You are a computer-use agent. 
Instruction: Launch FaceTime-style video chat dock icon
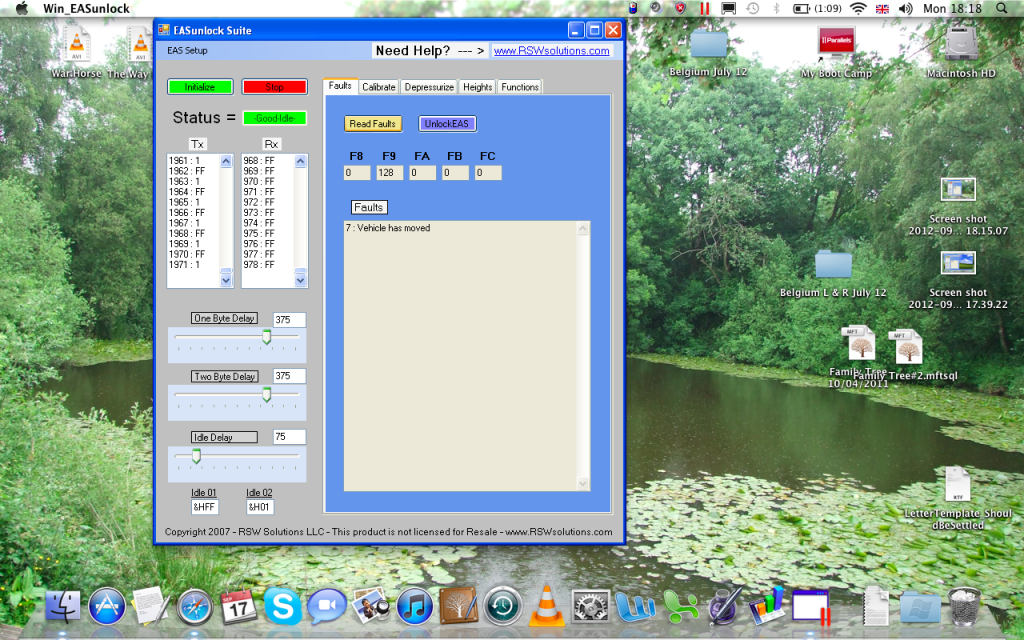327,606
